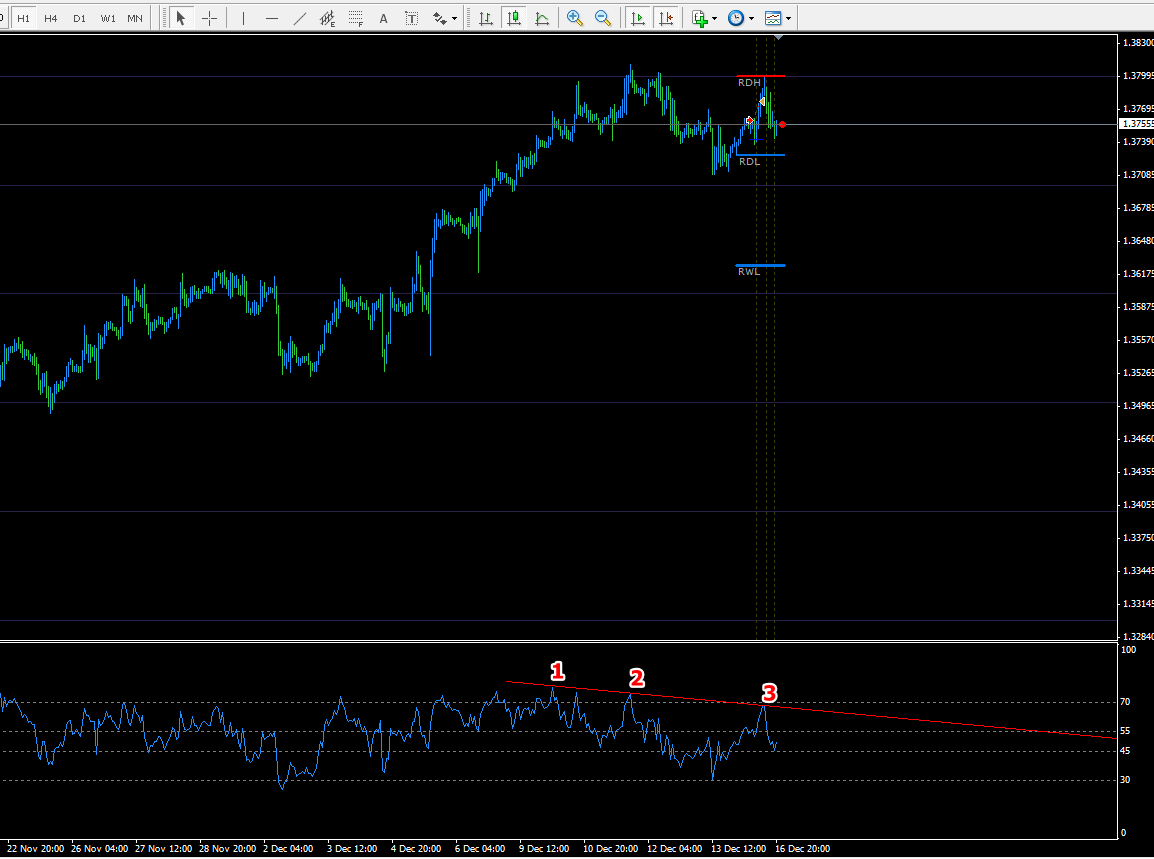Open the chart templates icon
1154x859 pixels.
click(773, 18)
